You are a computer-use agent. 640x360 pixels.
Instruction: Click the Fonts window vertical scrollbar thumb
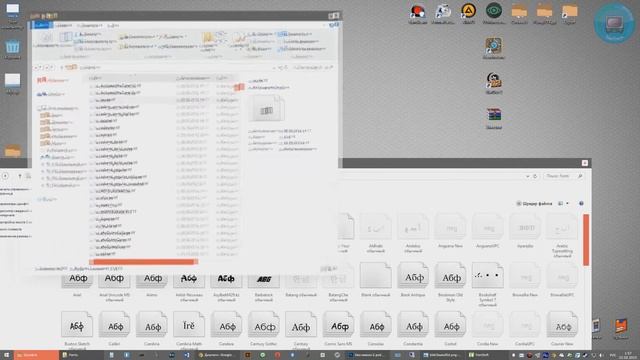pyautogui.click(x=586, y=240)
